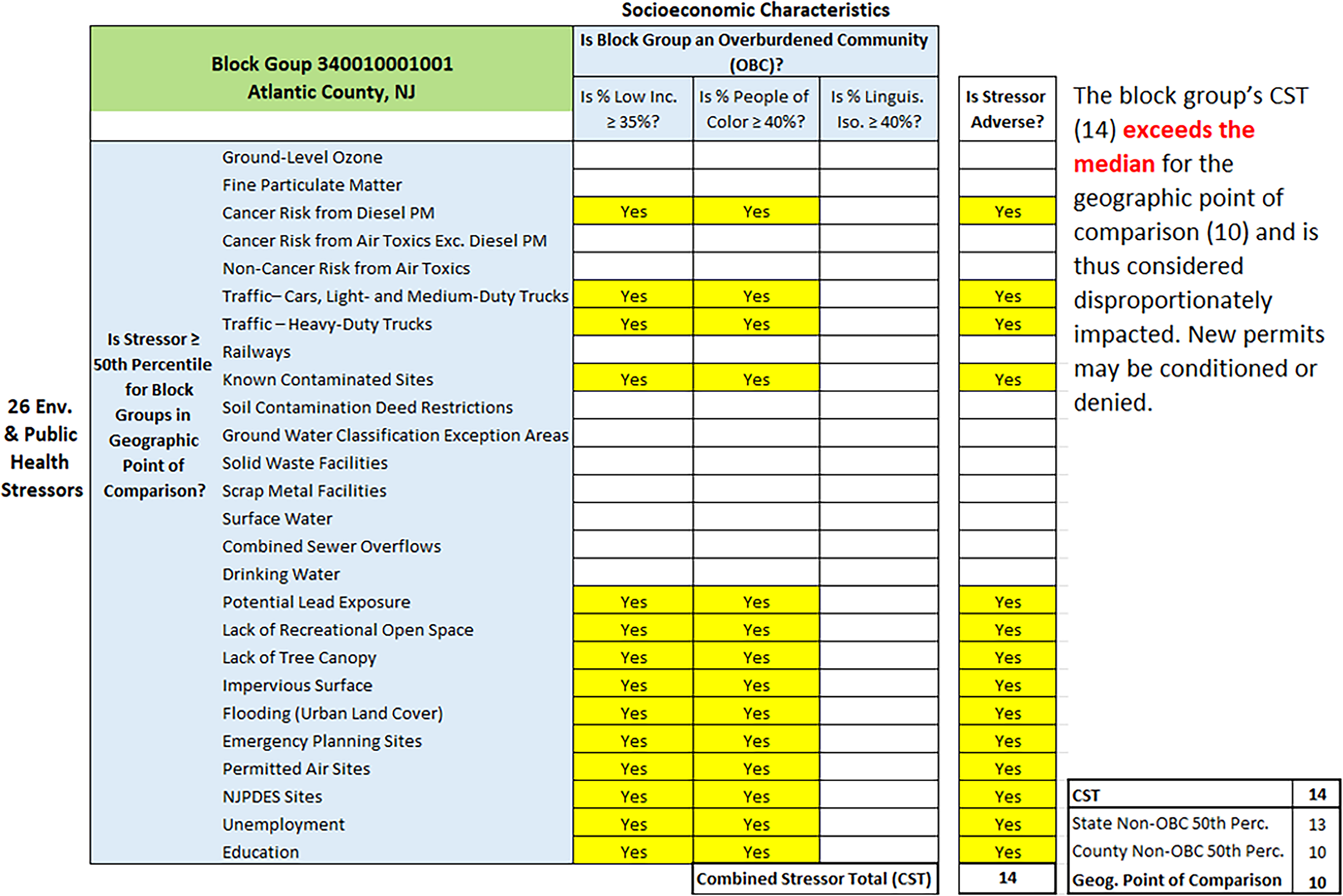Select the 'Is % People of Color ≥ 40%?' header
Viewport: 1343px width, 896px height.
(x=756, y=108)
